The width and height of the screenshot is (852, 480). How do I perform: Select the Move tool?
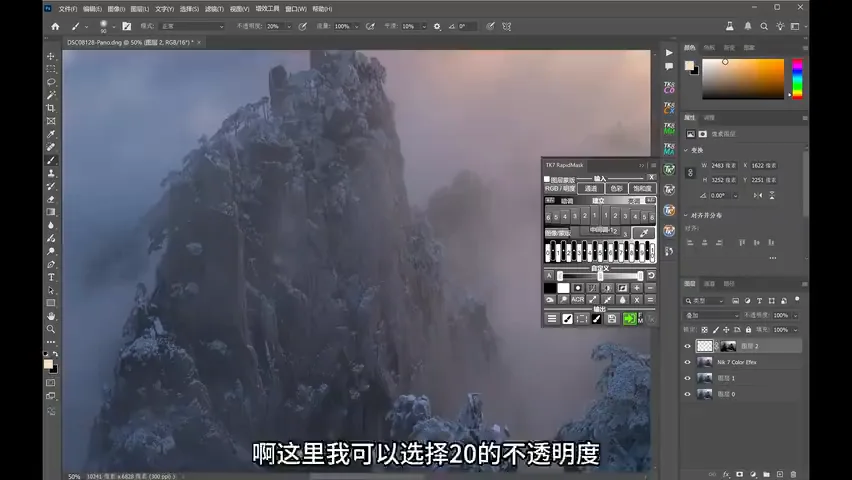(51, 56)
